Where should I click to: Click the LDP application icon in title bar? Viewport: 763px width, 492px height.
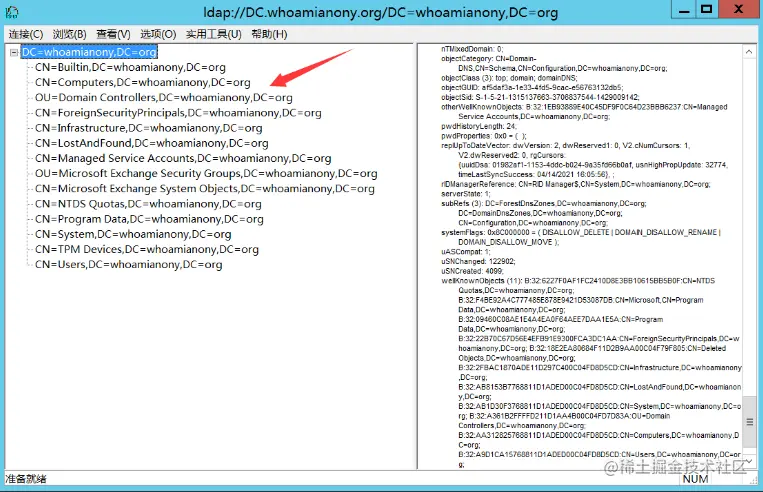(x=12, y=12)
